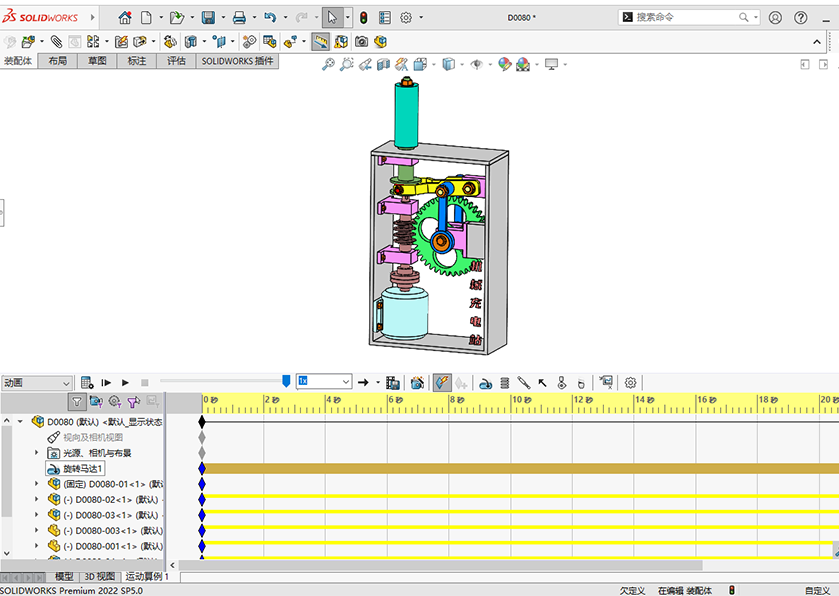Toggle the filter button above the motion tree
The width and height of the screenshot is (839, 596).
pyautogui.click(x=77, y=401)
